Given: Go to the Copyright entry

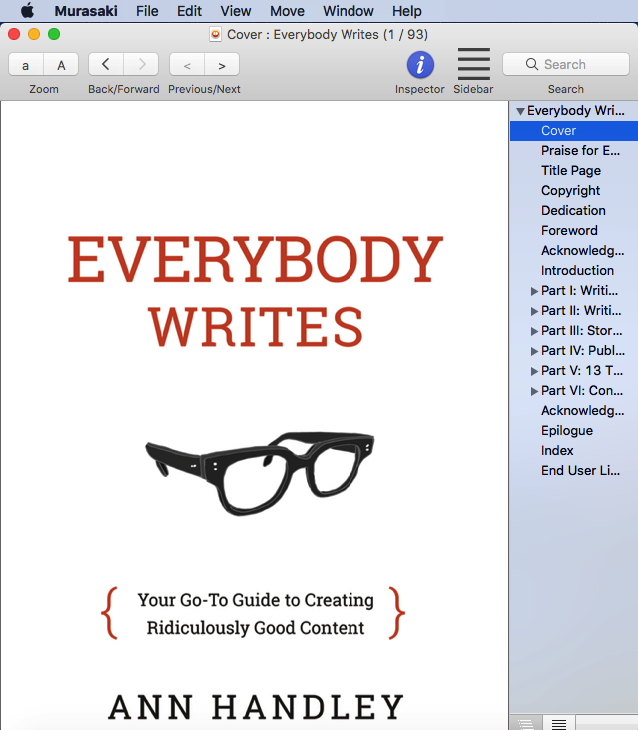Looking at the screenshot, I should pyautogui.click(x=570, y=191).
